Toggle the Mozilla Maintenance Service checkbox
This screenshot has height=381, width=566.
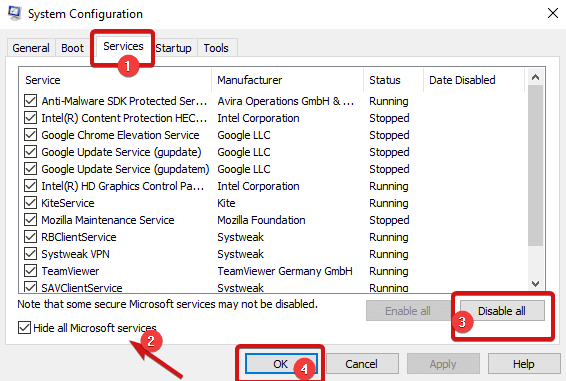[x=31, y=220]
